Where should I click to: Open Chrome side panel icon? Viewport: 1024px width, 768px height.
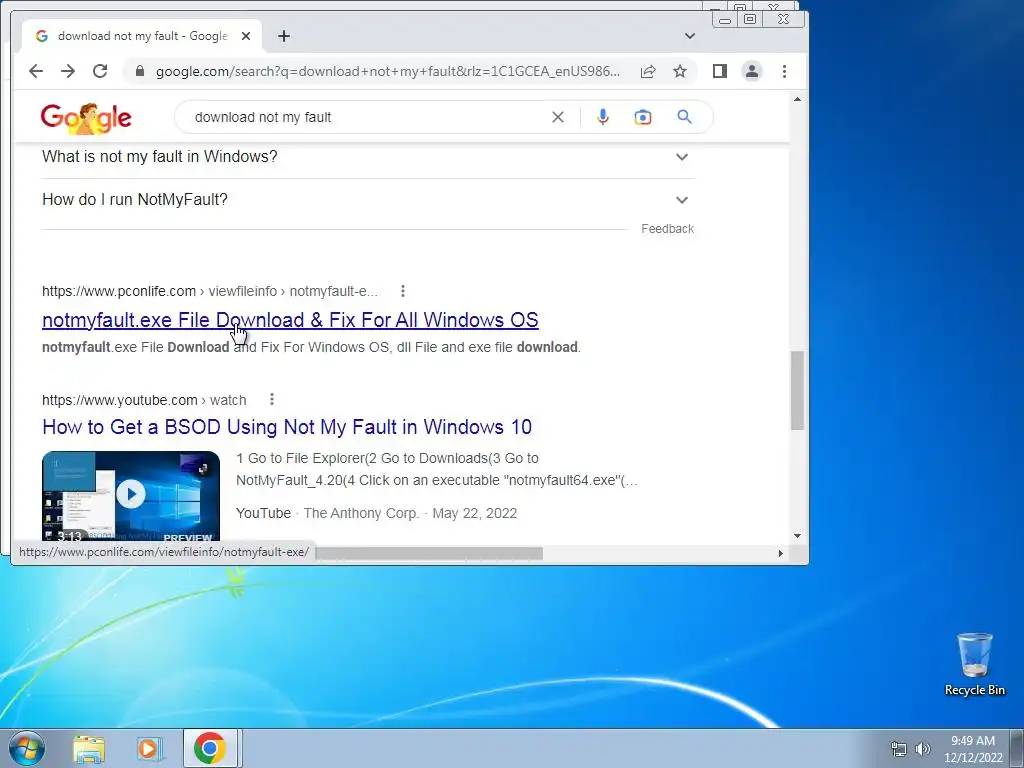point(720,71)
